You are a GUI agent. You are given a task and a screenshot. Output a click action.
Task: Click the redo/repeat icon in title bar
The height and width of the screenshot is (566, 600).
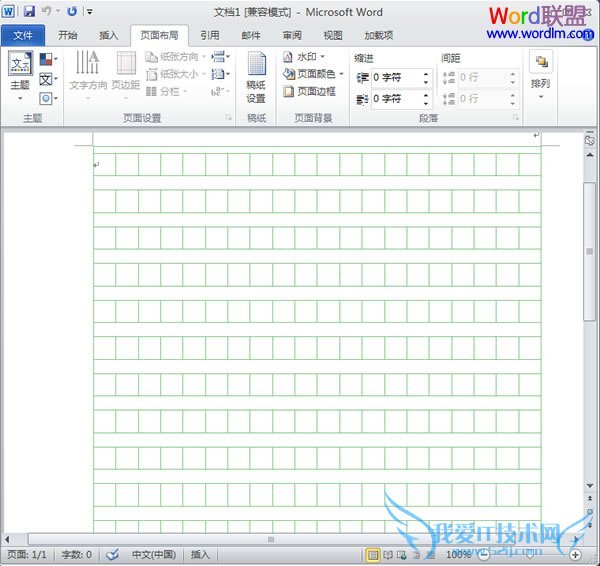pyautogui.click(x=72, y=11)
